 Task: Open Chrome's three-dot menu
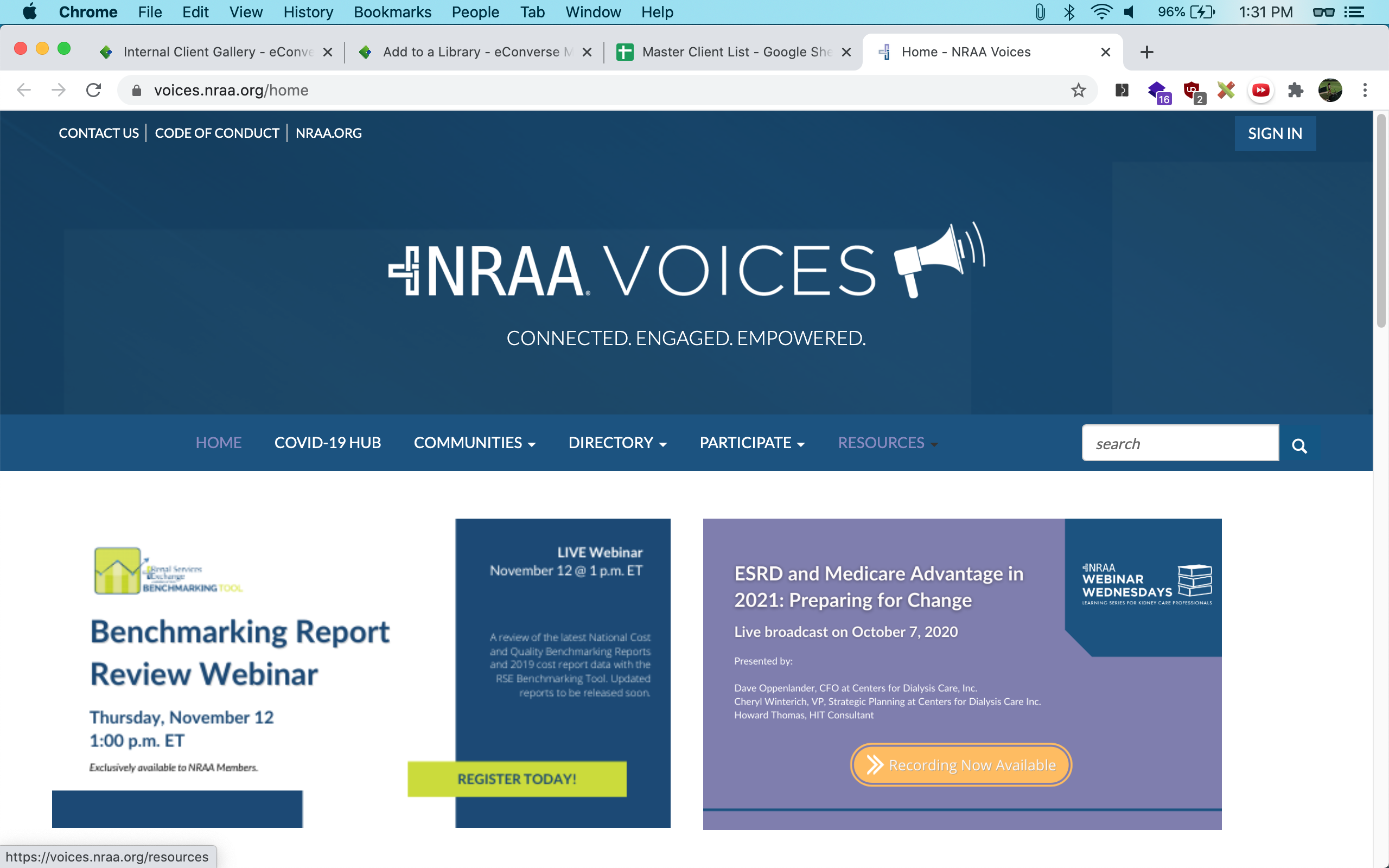click(1365, 90)
